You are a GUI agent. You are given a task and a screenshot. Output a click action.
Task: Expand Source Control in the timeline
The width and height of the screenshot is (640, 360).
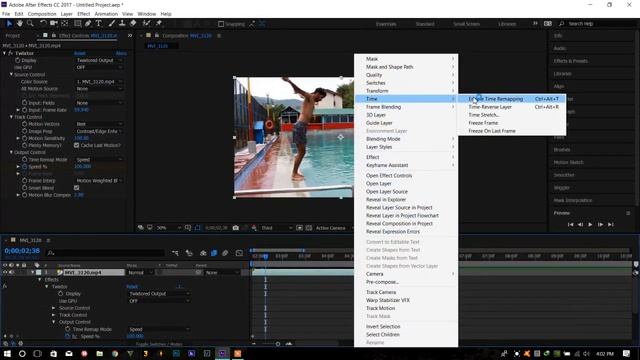(53, 308)
